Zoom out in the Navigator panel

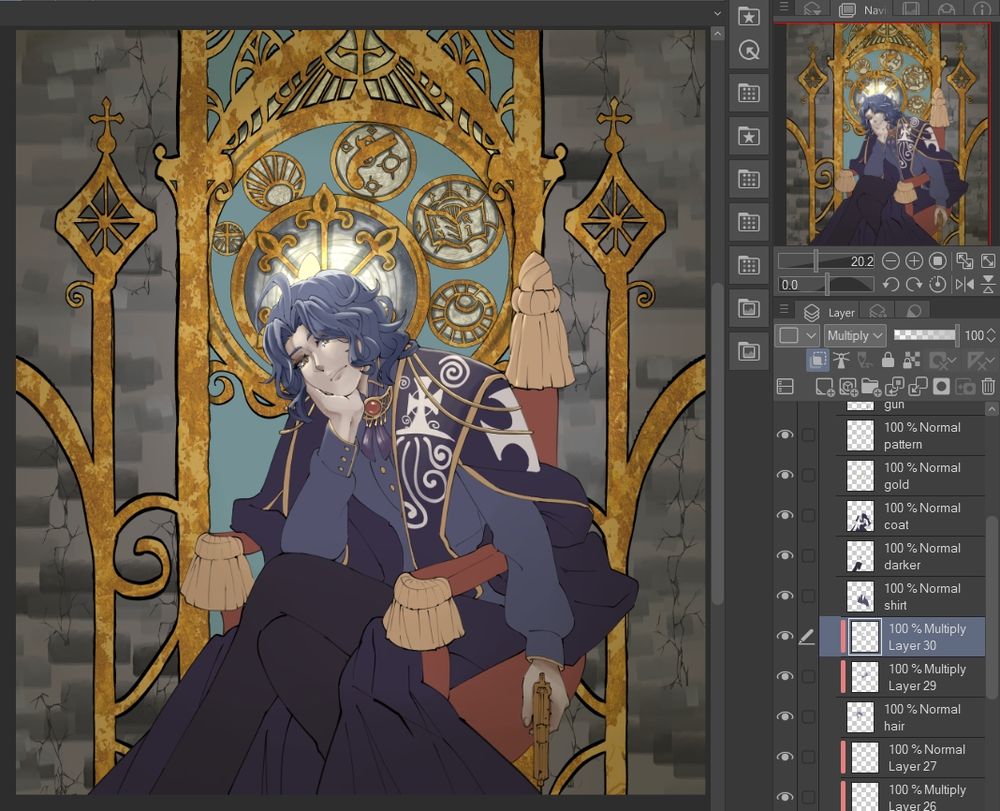[891, 261]
